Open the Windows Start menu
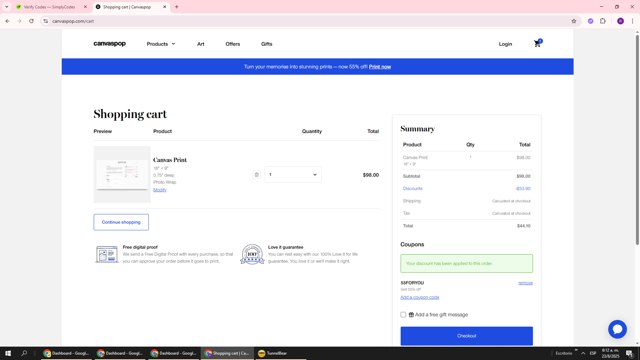 pyautogui.click(x=8, y=353)
